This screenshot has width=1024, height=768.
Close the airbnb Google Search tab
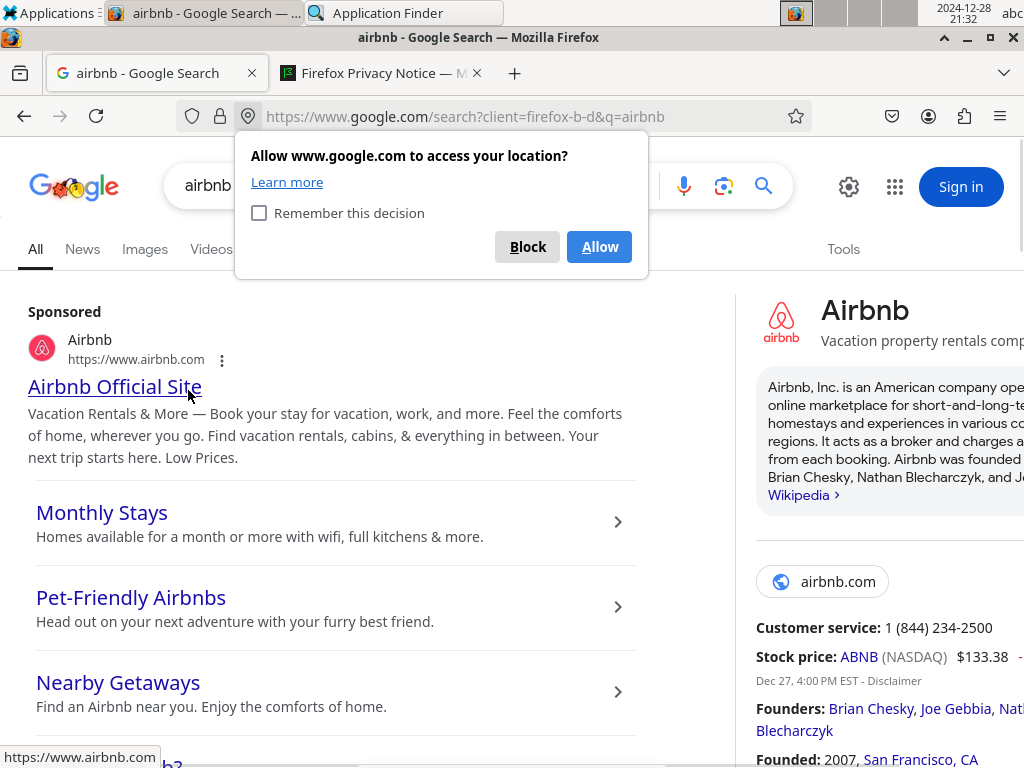(252, 73)
